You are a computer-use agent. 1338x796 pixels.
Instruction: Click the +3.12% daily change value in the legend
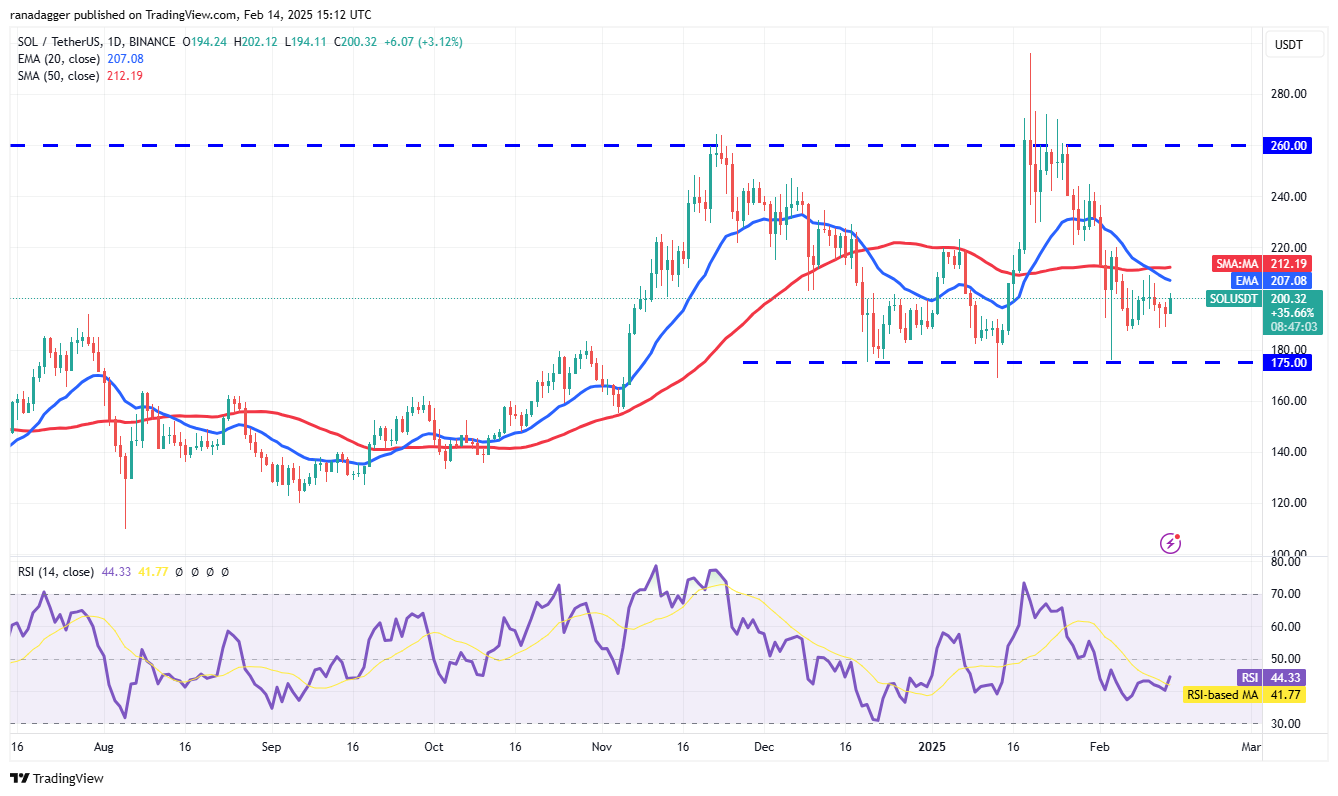pyautogui.click(x=439, y=42)
